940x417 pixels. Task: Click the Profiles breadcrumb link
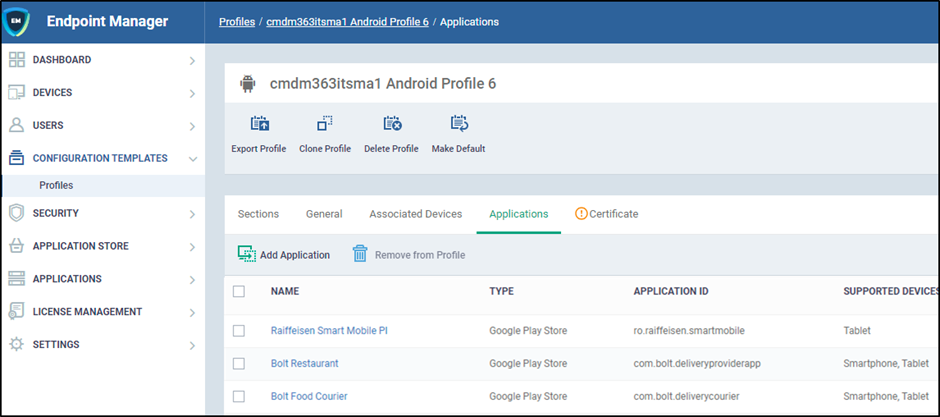[237, 22]
